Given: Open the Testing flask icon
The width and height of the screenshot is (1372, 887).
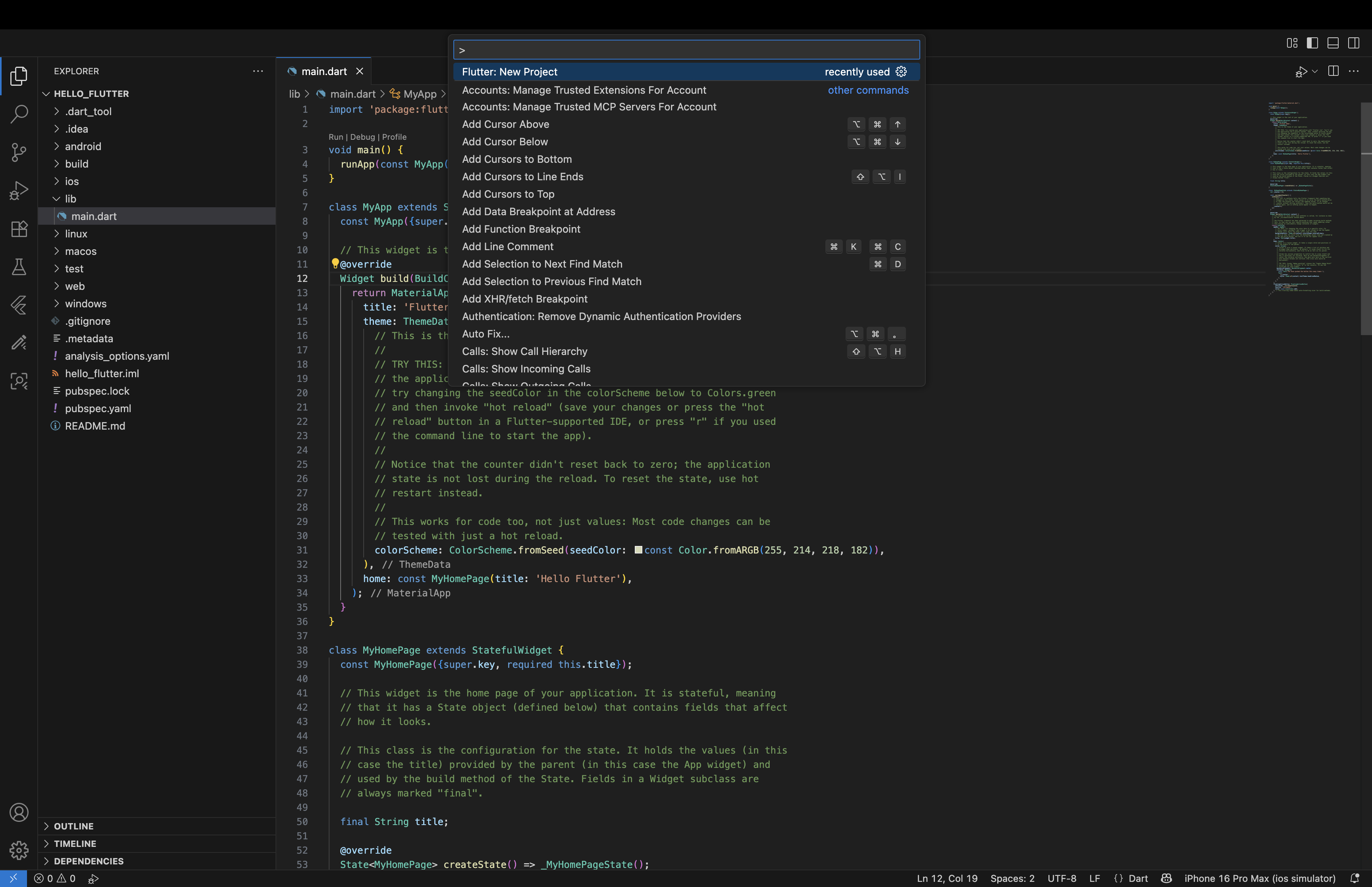Looking at the screenshot, I should pos(19,267).
